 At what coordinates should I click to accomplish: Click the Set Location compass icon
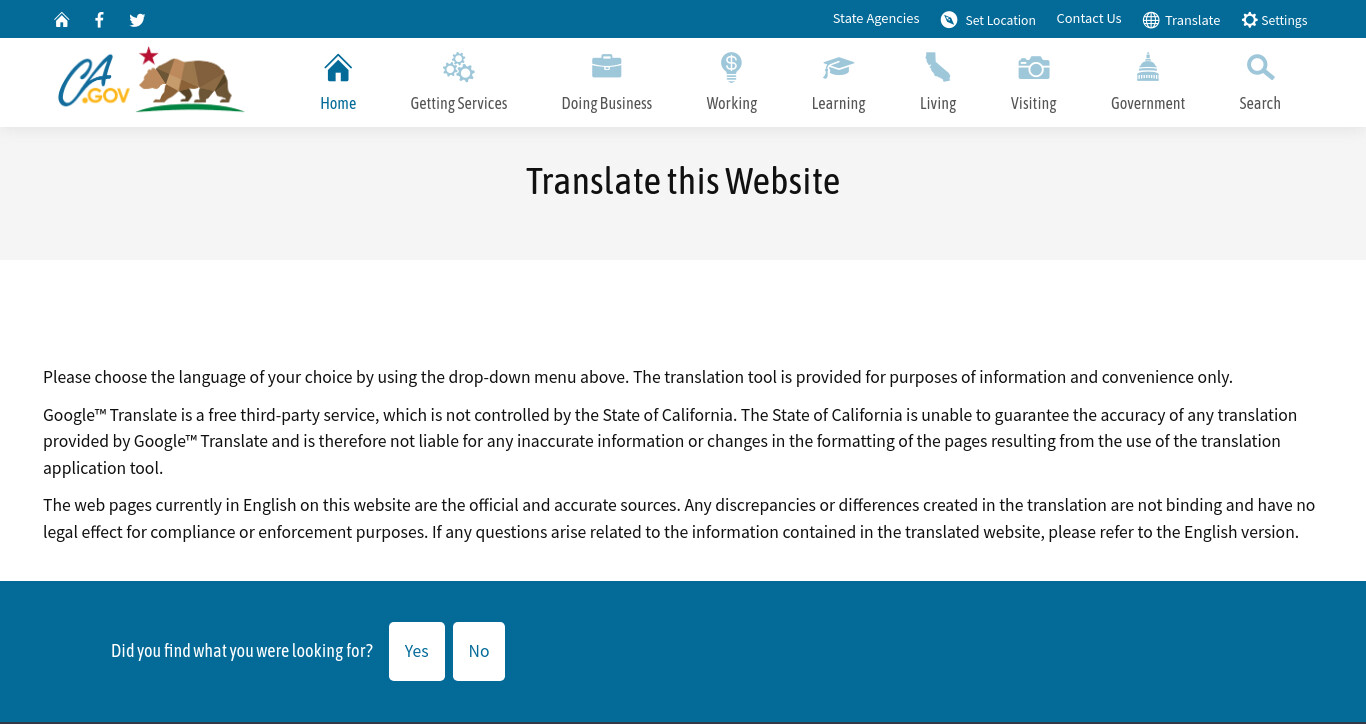pos(949,20)
